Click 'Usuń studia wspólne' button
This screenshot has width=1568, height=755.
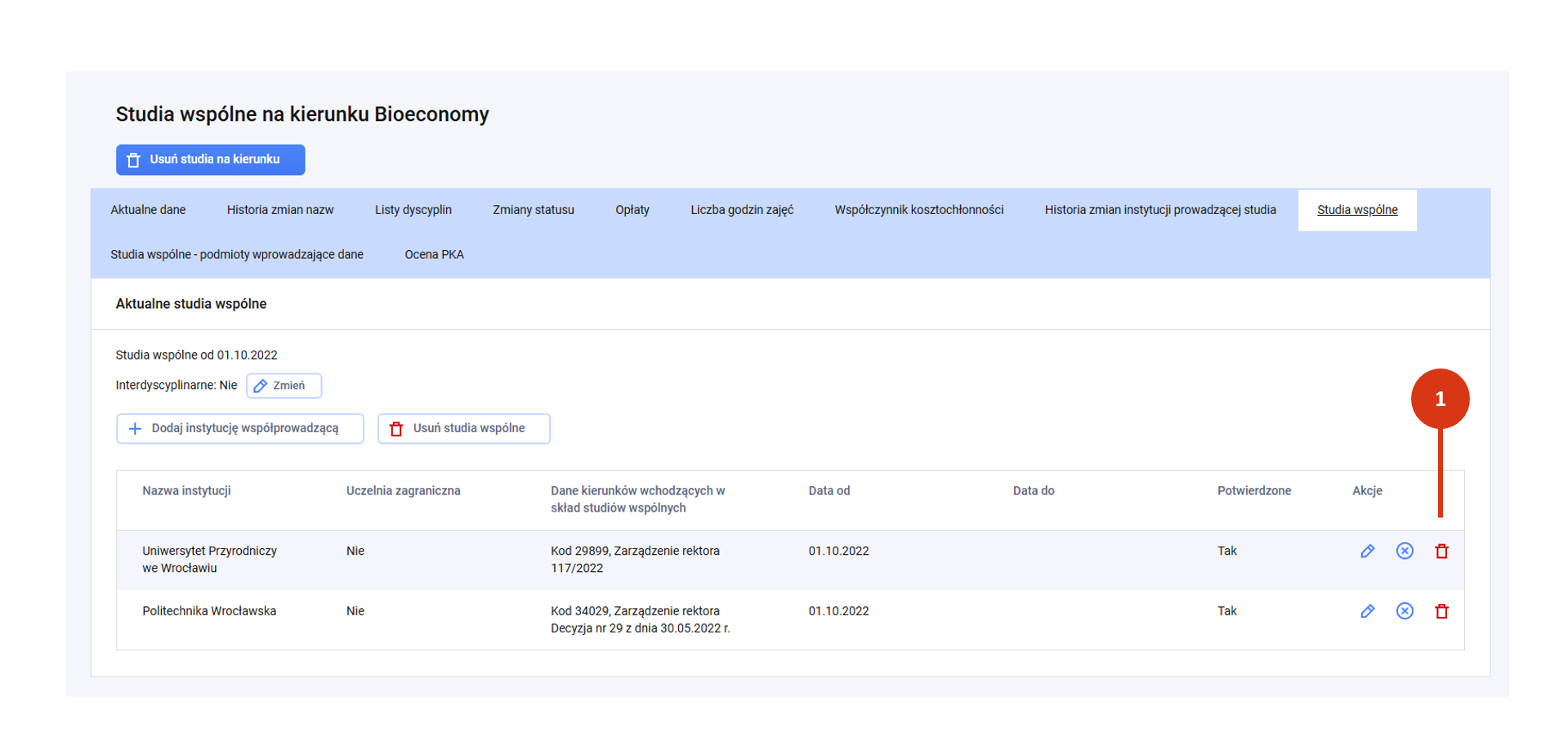tap(463, 429)
